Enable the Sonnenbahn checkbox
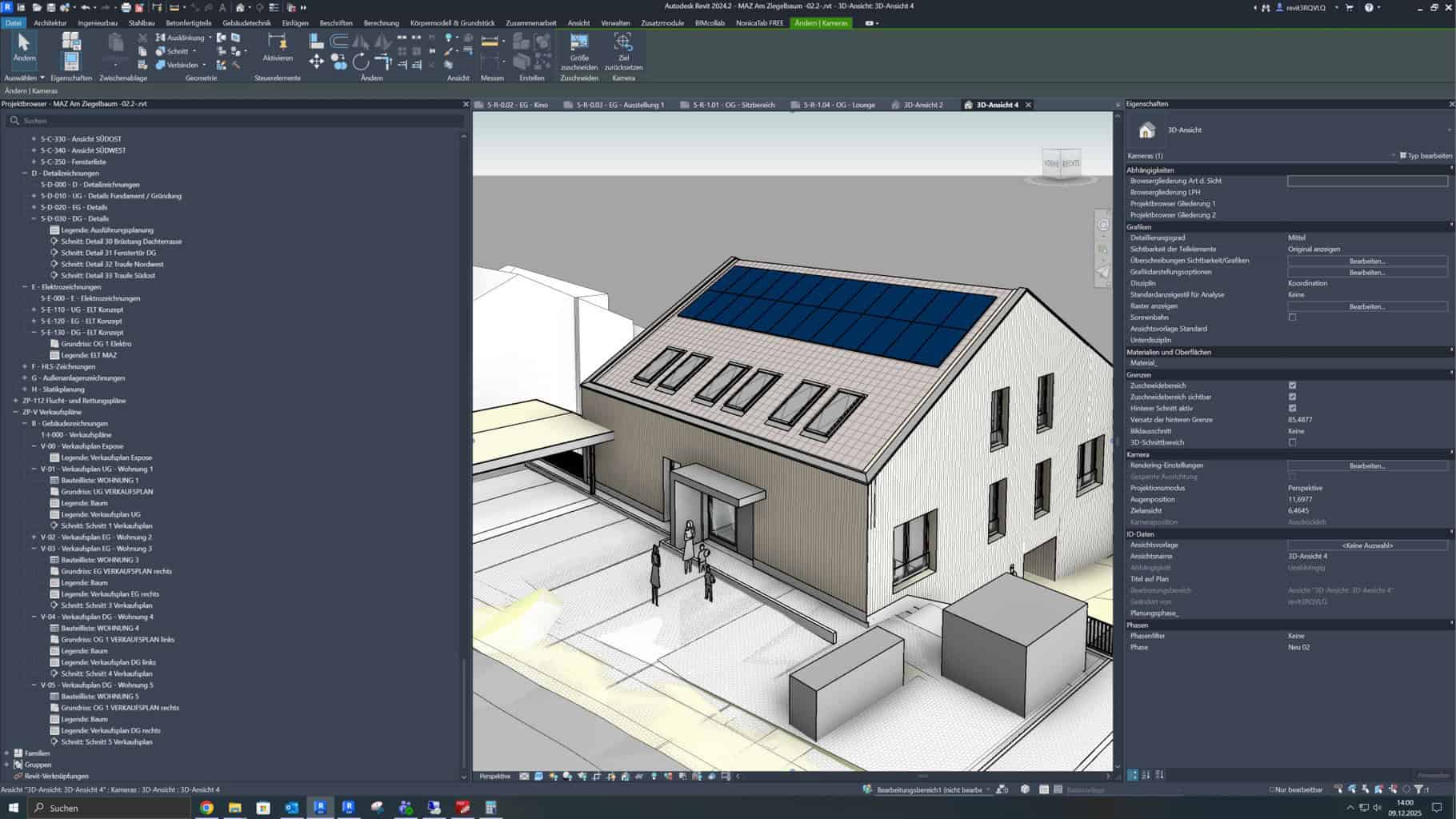 point(1292,318)
